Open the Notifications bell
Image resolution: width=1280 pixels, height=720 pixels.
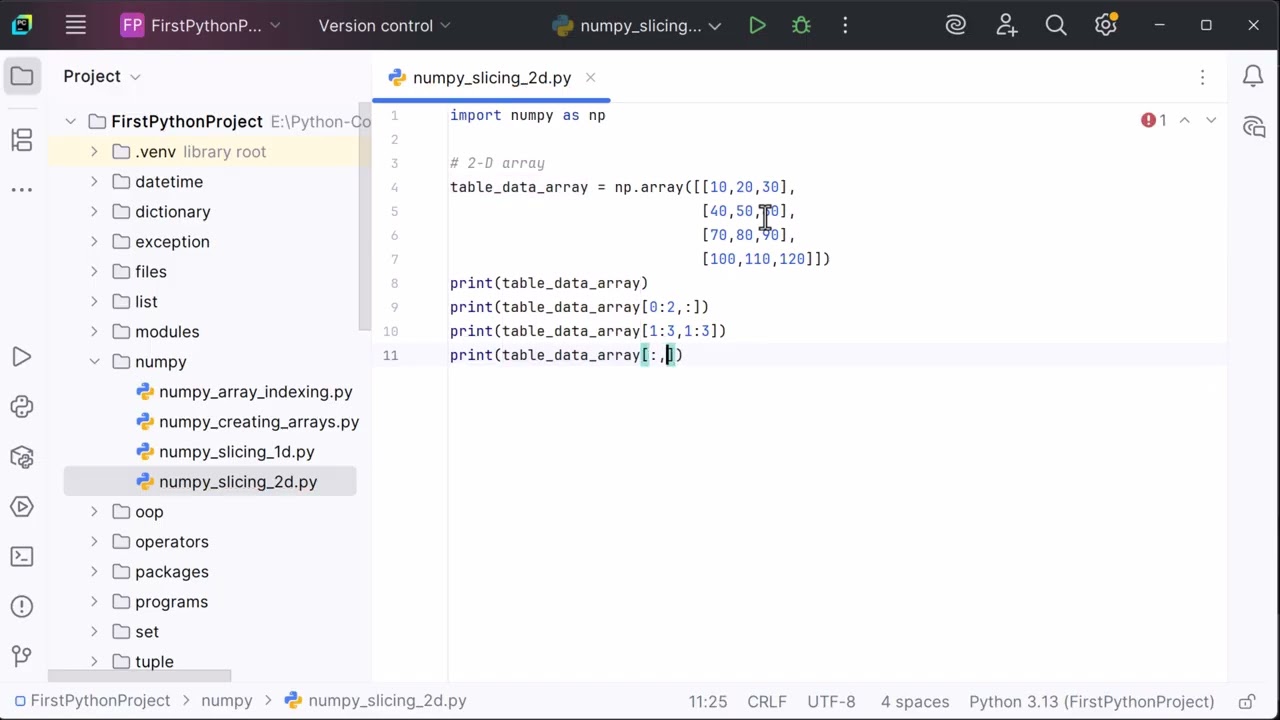tap(1254, 76)
